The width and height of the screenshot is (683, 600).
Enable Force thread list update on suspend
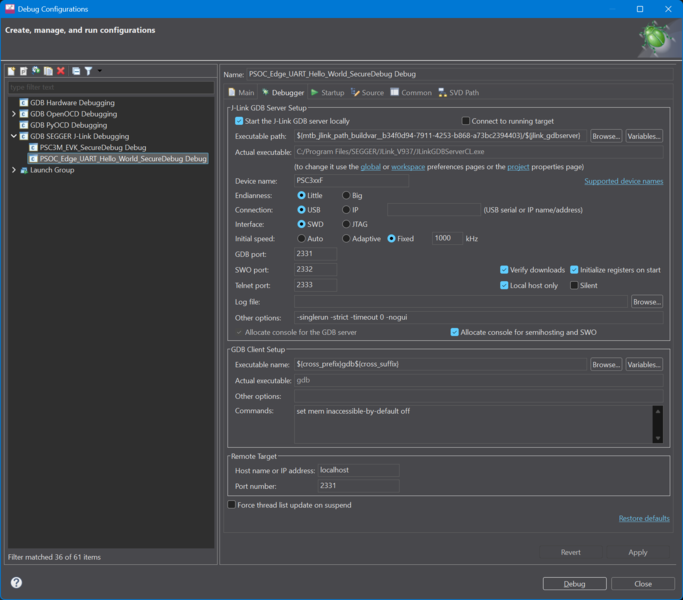(x=232, y=505)
